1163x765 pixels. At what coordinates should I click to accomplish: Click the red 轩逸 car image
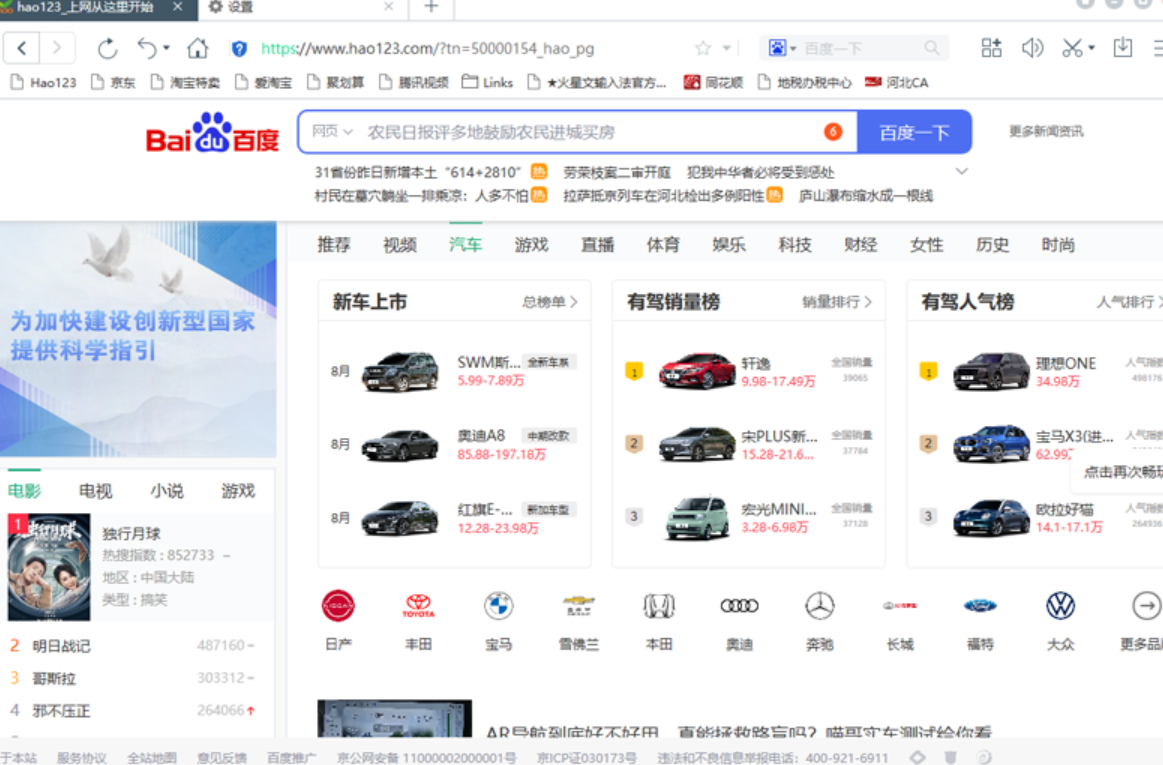coord(697,370)
